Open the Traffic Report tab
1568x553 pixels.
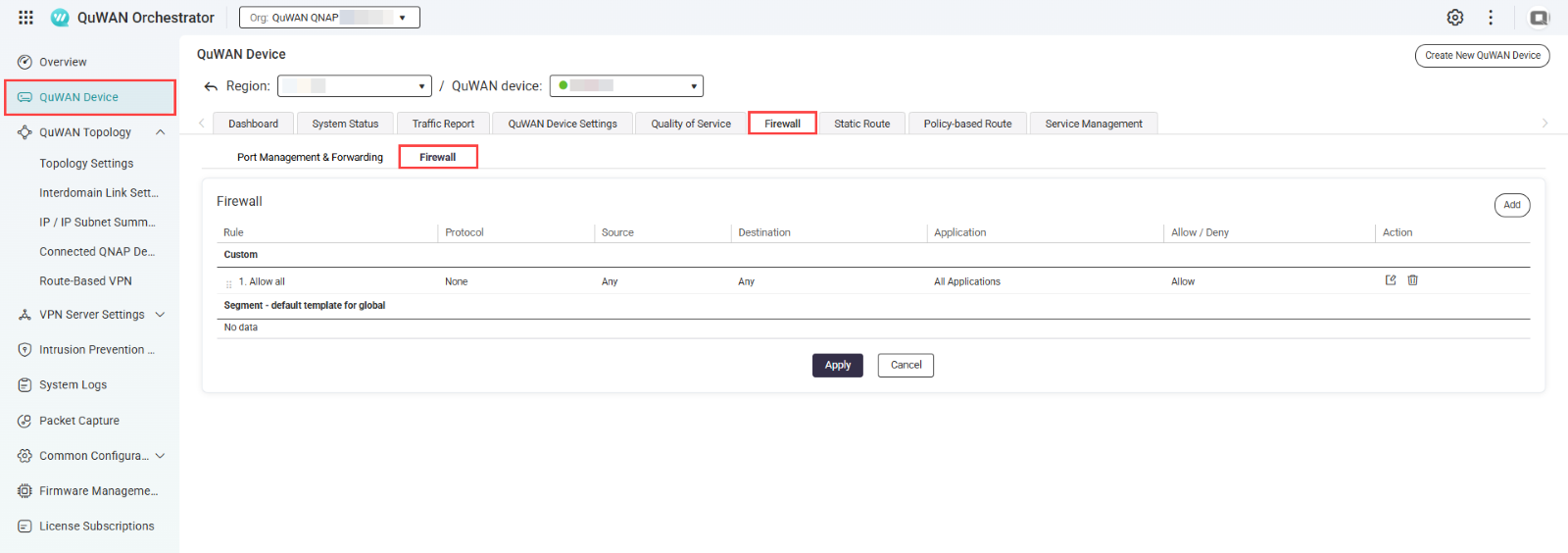443,124
